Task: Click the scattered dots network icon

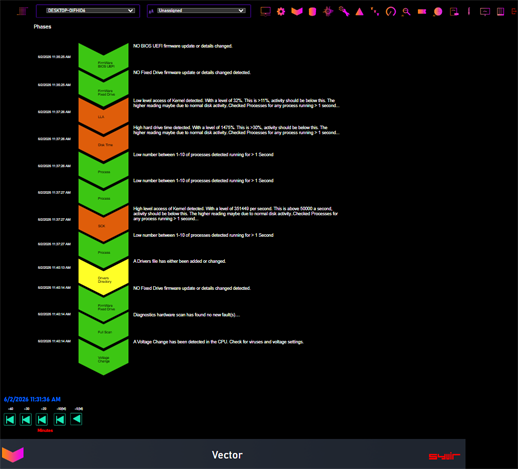Action: pyautogui.click(x=375, y=12)
